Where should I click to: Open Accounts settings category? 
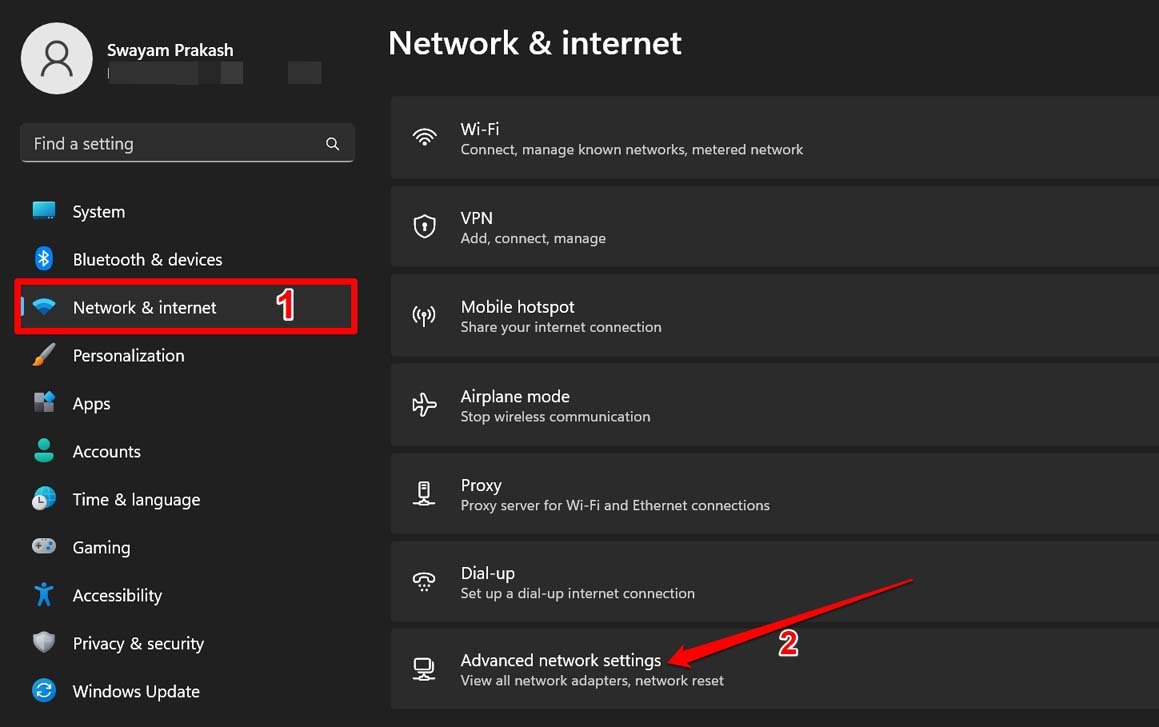(x=186, y=451)
